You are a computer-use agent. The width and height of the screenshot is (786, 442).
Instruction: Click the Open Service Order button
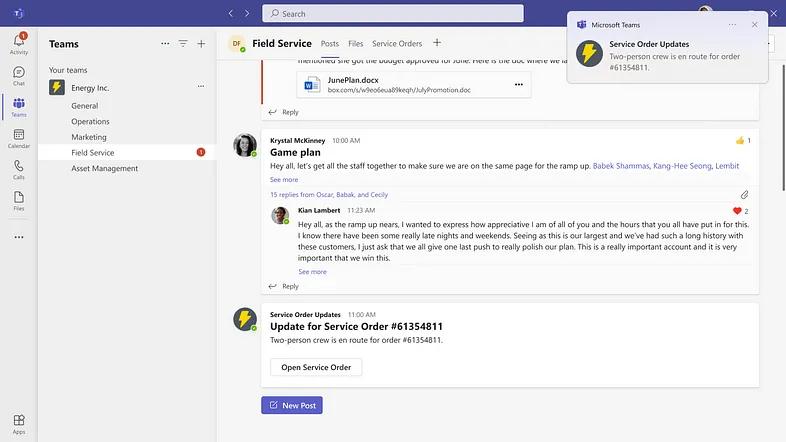(316, 367)
